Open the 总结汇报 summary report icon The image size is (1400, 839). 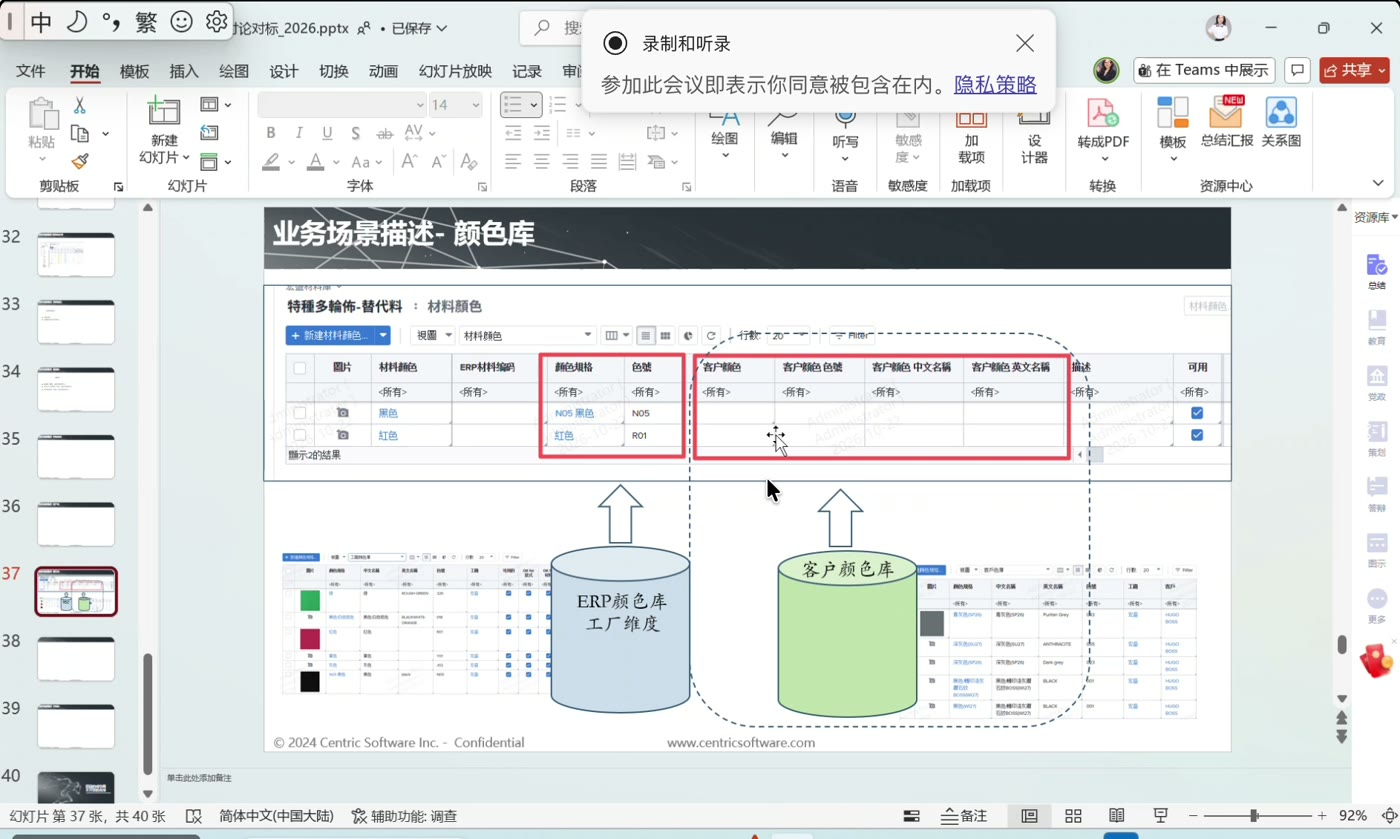[x=1226, y=112]
